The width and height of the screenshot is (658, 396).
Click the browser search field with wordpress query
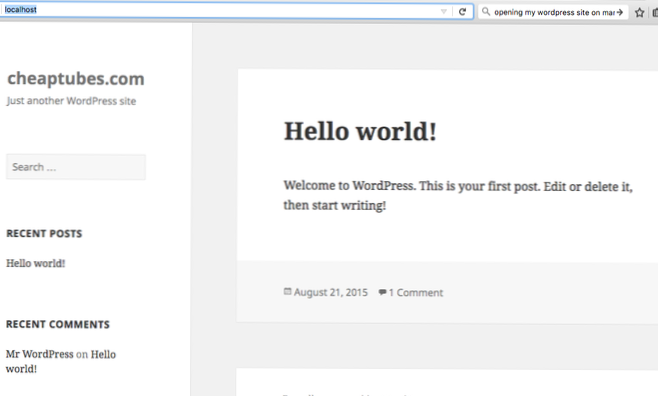(554, 12)
